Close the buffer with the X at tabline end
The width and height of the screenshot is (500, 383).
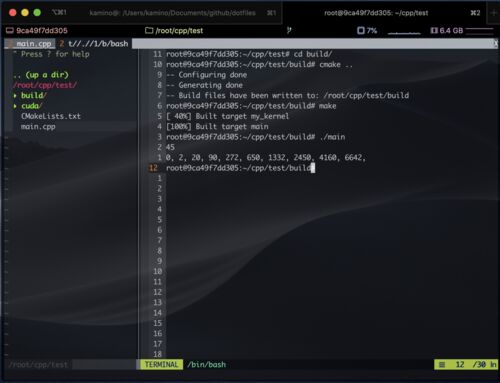[x=496, y=44]
